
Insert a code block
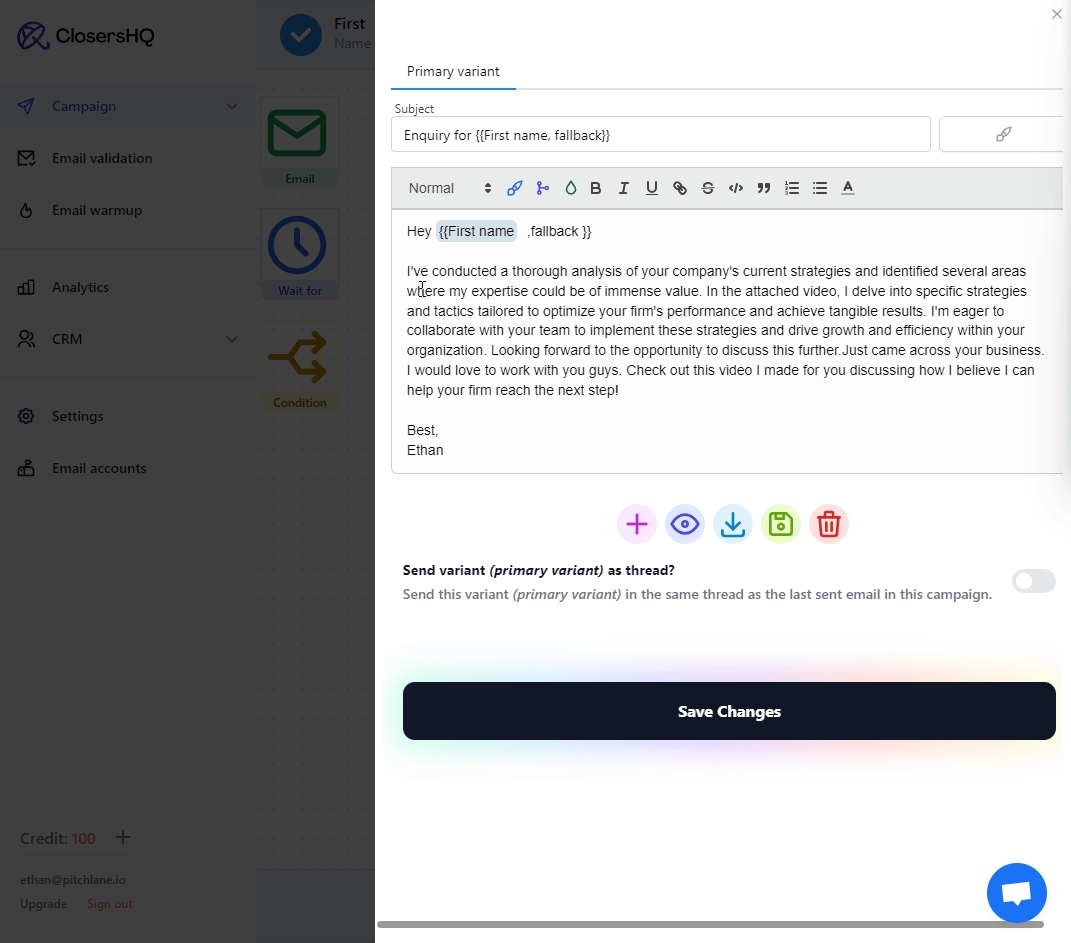click(x=736, y=188)
